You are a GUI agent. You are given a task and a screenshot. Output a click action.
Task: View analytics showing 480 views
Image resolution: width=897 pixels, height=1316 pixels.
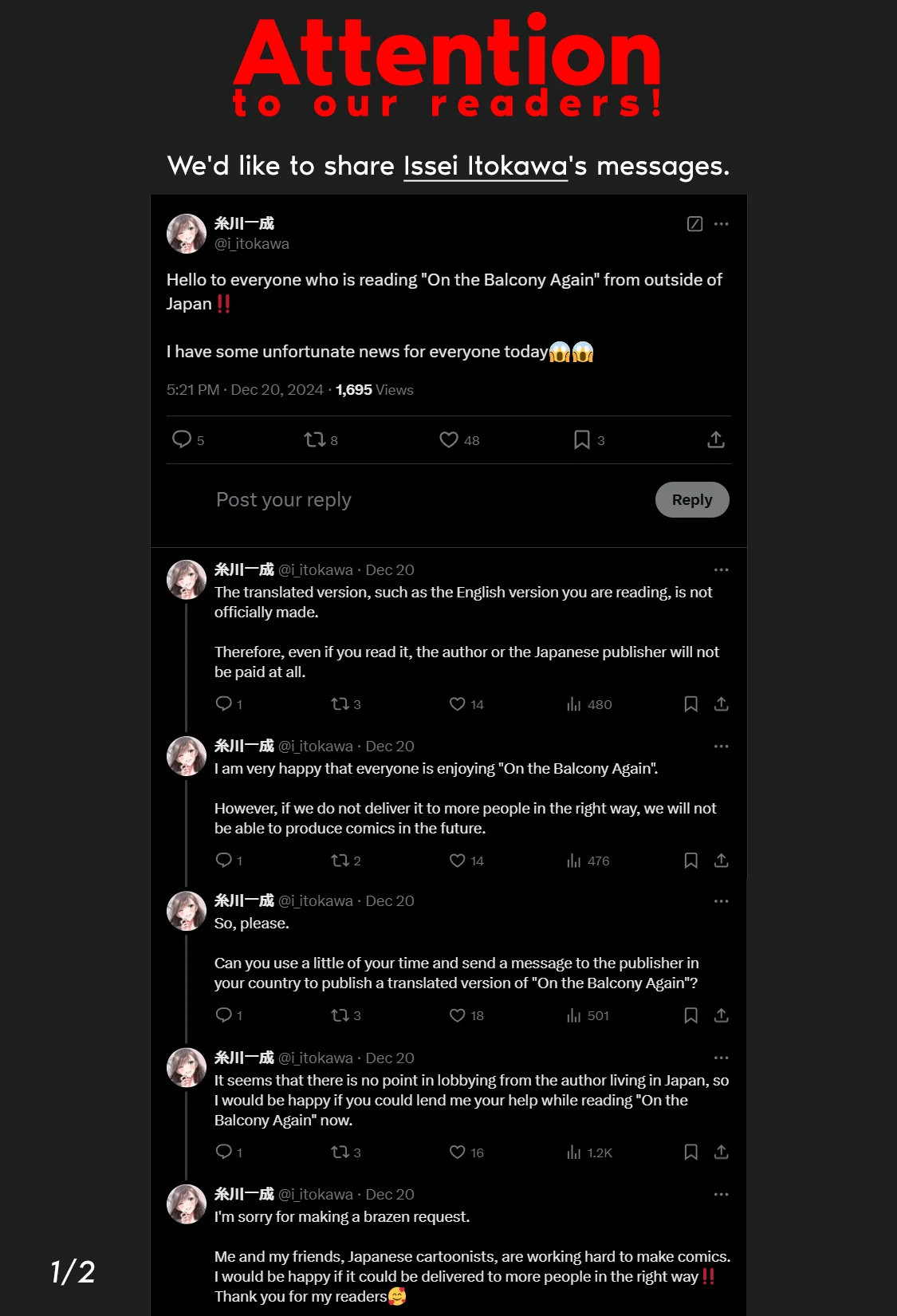(x=574, y=704)
